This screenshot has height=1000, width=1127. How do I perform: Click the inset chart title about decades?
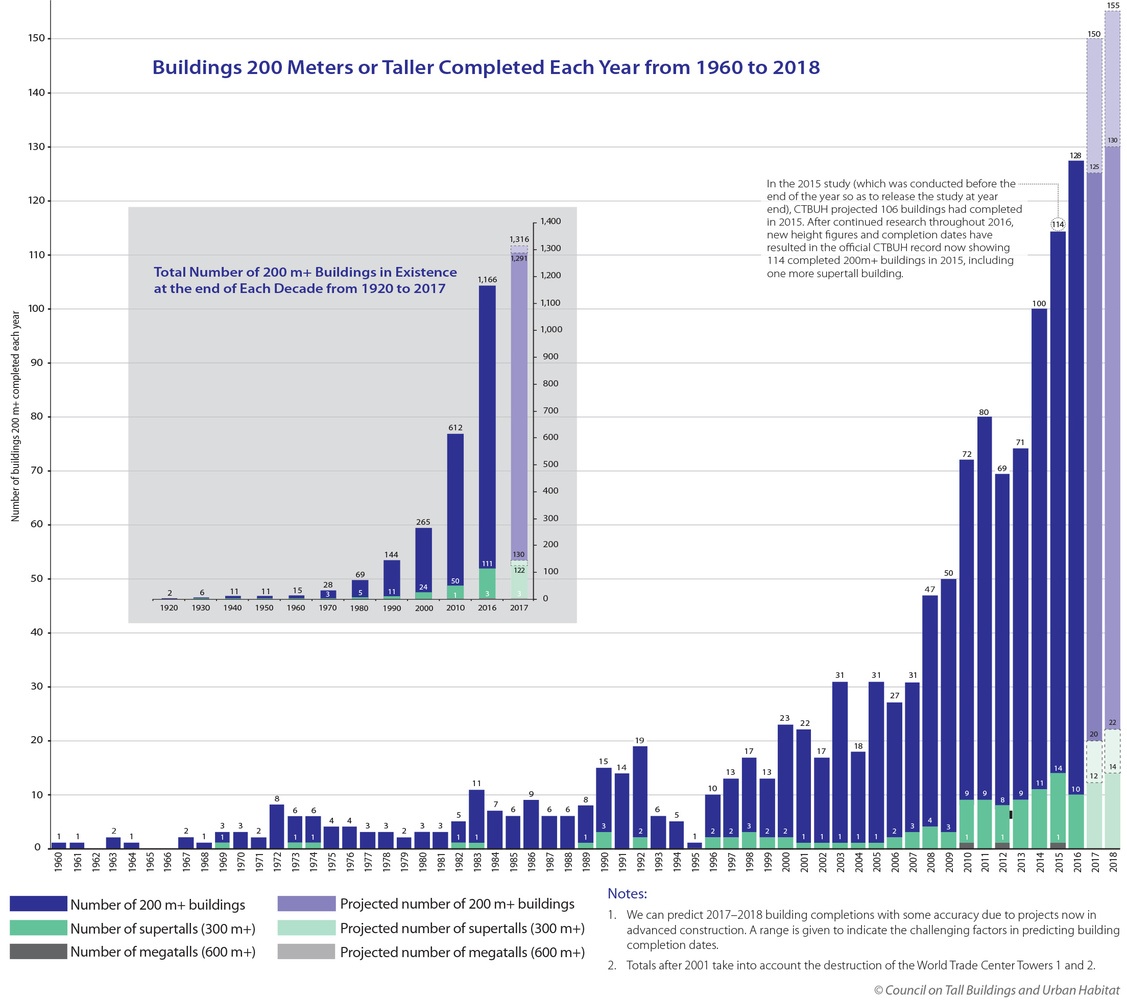(x=305, y=280)
